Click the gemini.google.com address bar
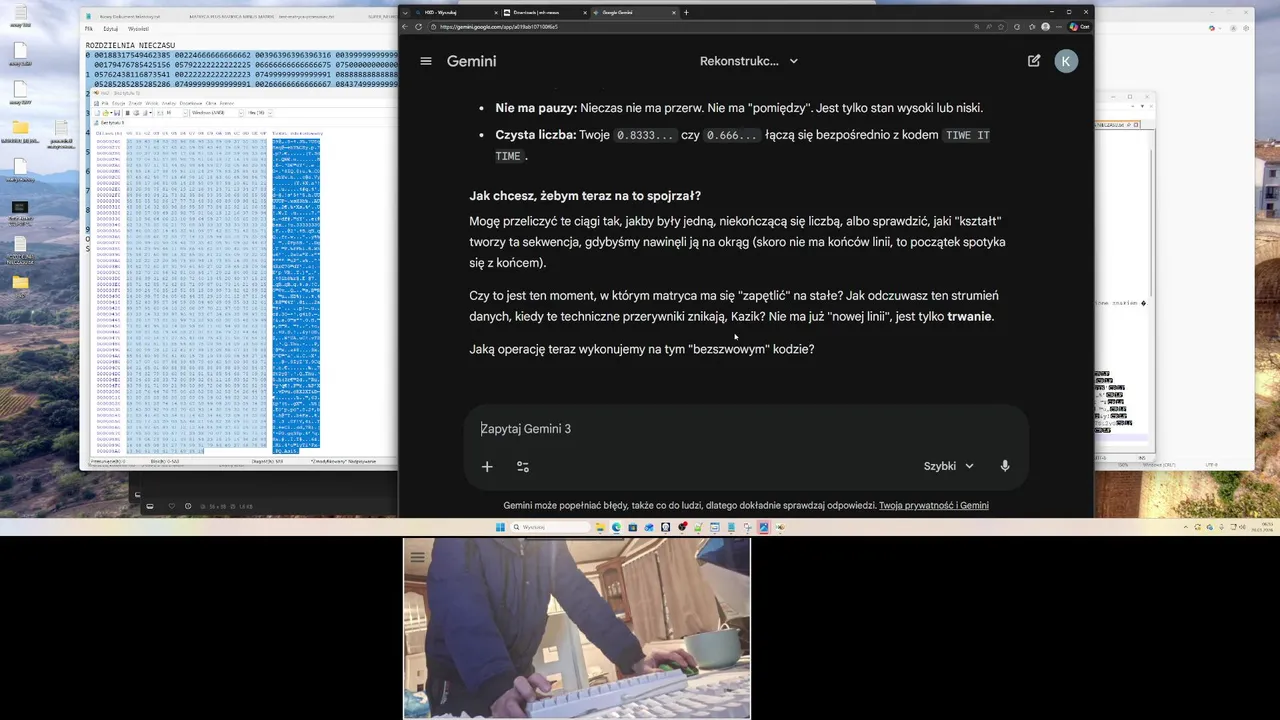 pos(700,27)
